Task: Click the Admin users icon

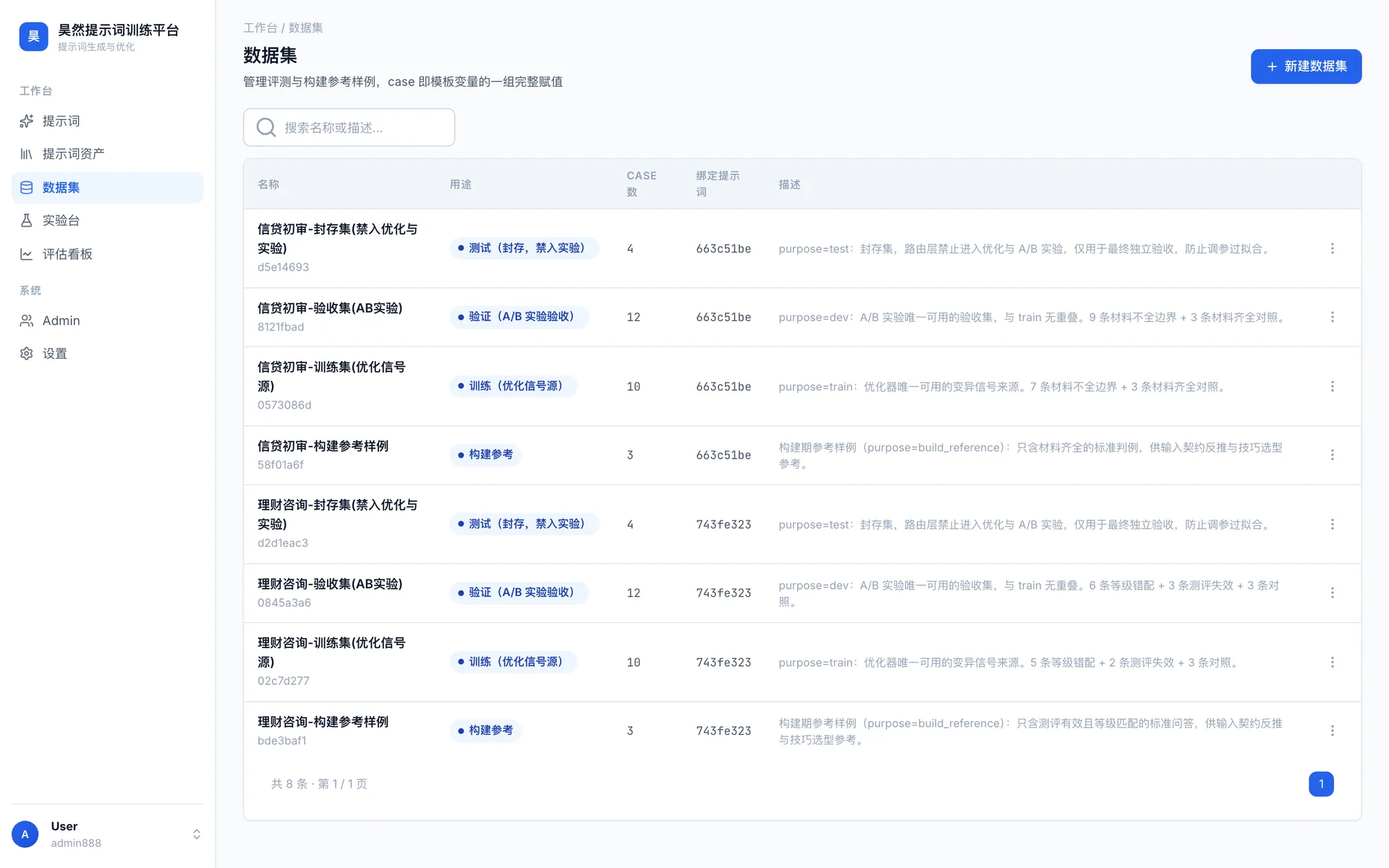Action: coord(27,320)
